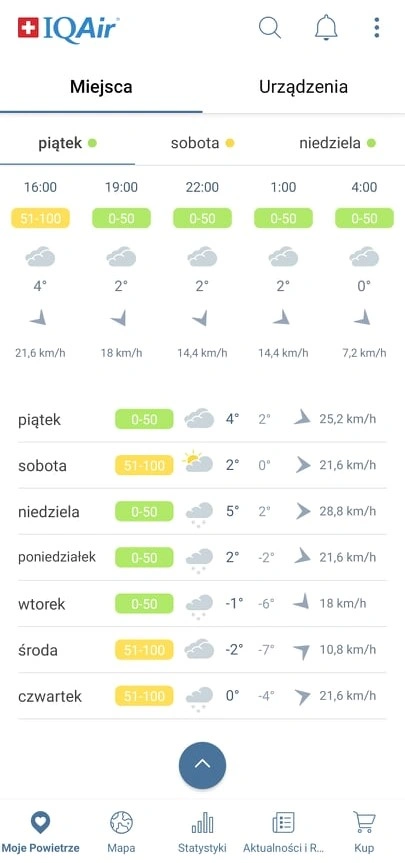Select the piątek forecast day tab

(67, 144)
